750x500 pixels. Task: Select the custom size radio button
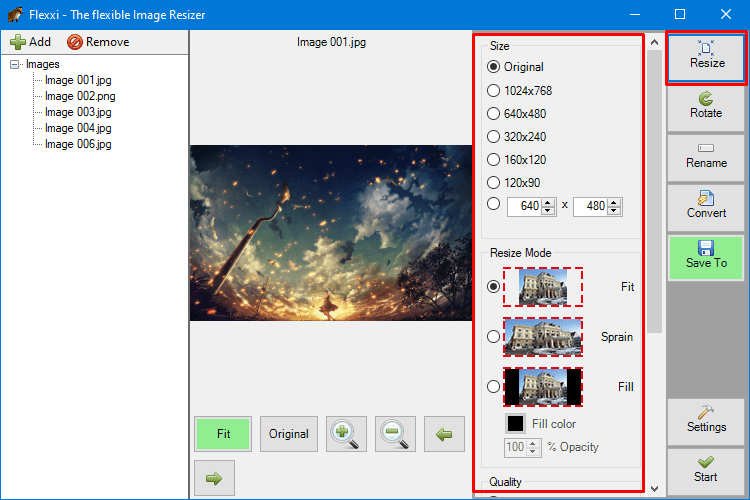[x=493, y=204]
